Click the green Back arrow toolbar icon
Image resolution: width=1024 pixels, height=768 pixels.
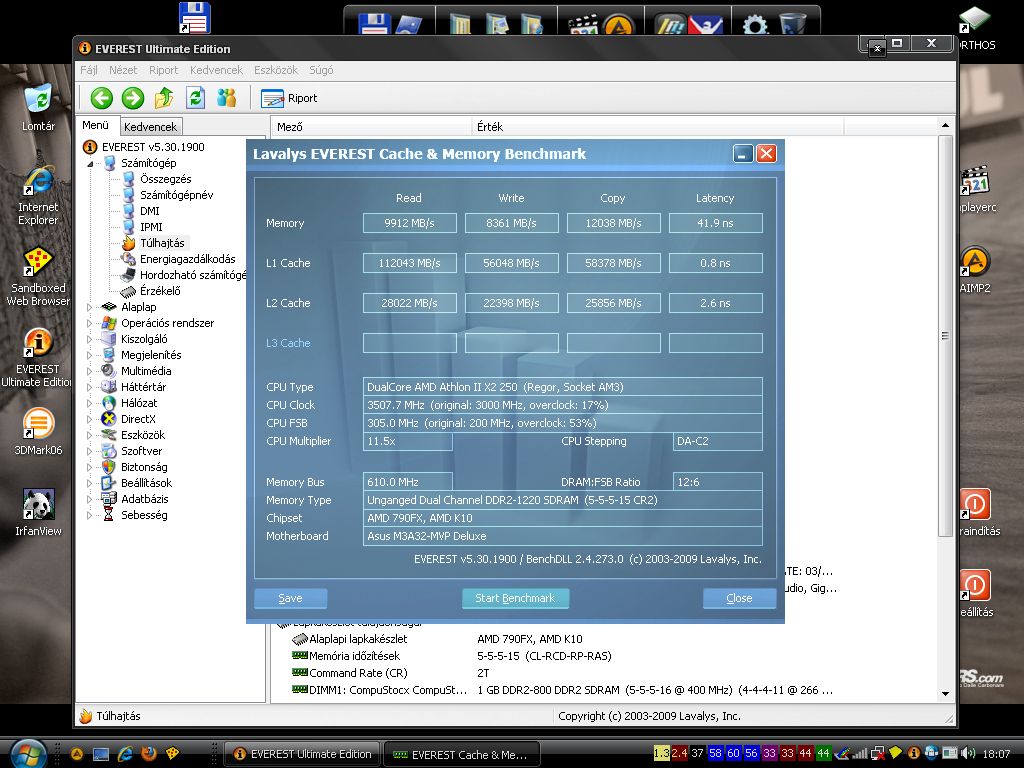click(101, 98)
